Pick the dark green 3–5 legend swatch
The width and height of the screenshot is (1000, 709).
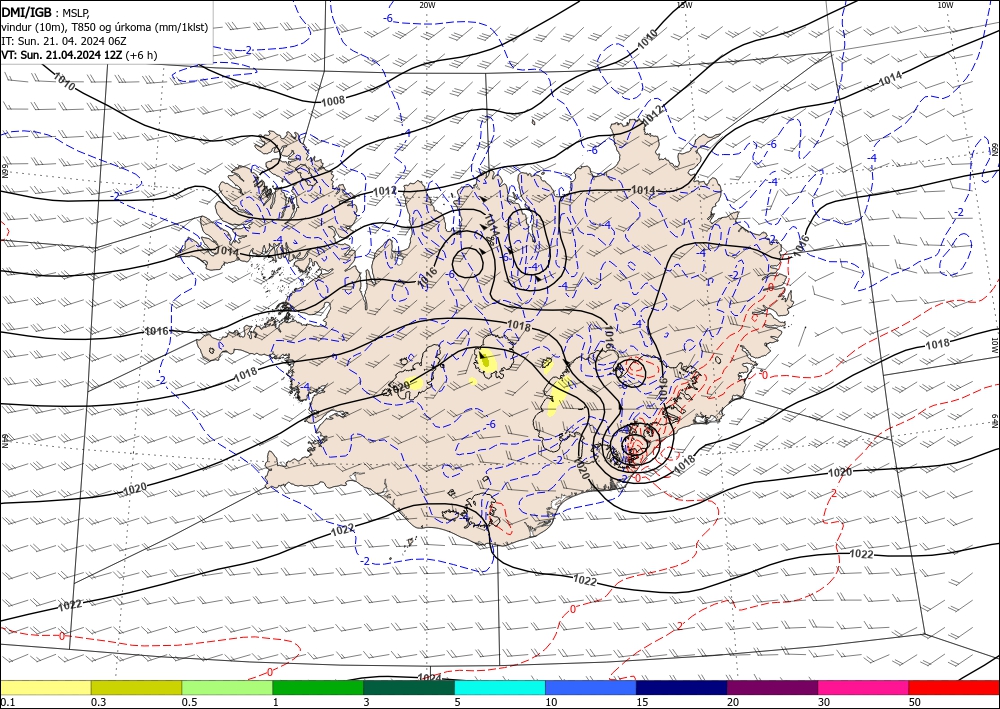point(409,687)
